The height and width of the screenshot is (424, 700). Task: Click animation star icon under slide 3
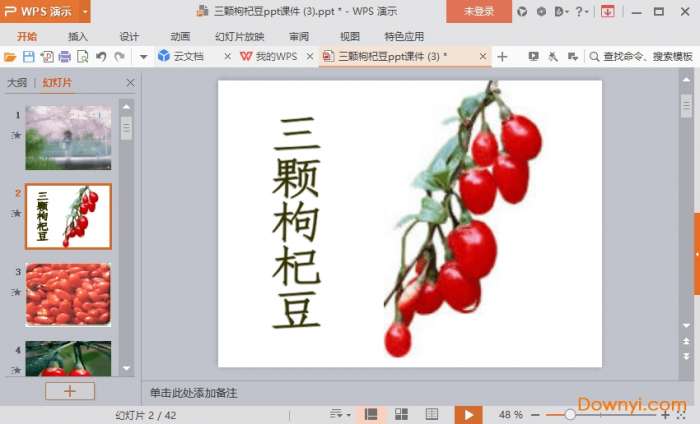[16, 292]
